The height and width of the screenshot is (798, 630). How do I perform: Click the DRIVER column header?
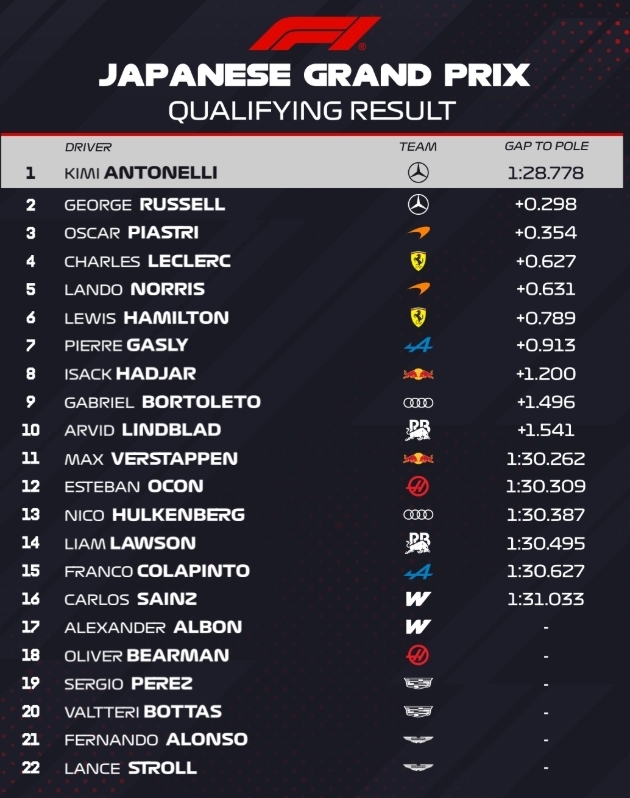click(x=88, y=147)
